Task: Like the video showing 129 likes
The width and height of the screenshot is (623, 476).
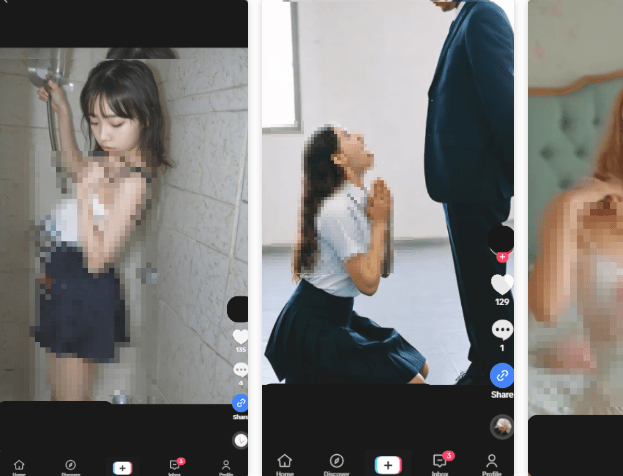Action: tap(502, 285)
